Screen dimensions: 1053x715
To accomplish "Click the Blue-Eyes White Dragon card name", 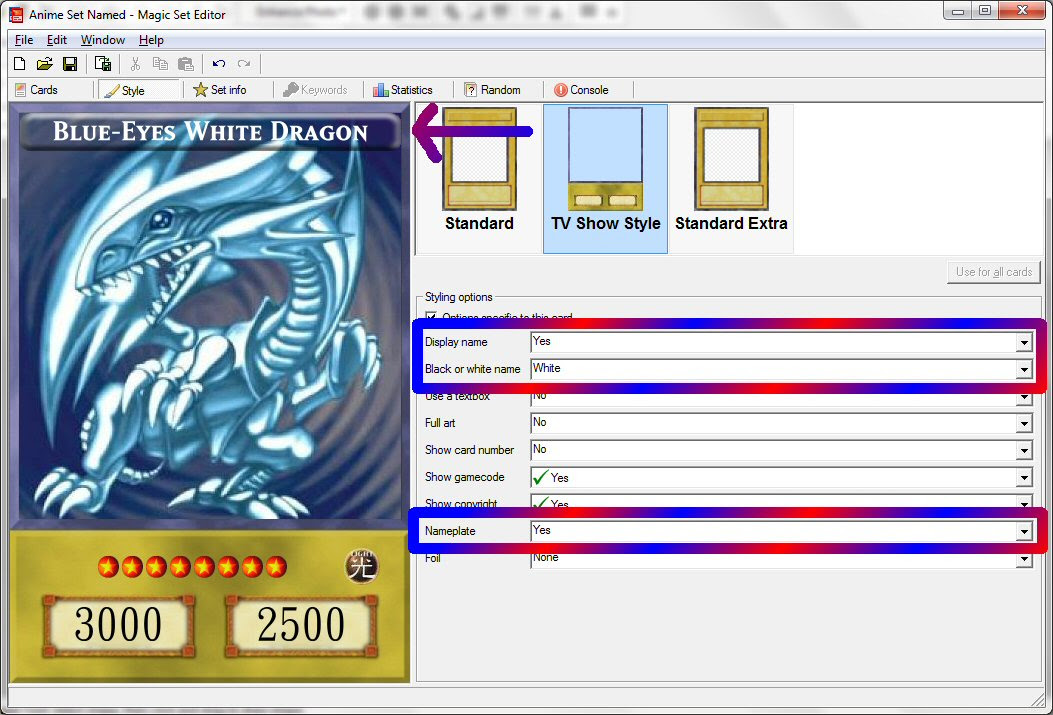I will point(210,132).
